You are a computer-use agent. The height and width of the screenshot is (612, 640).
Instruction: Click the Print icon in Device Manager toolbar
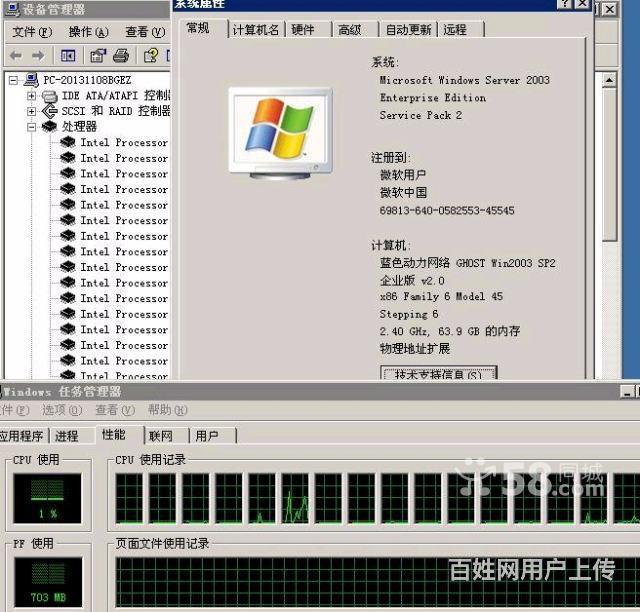pyautogui.click(x=121, y=55)
